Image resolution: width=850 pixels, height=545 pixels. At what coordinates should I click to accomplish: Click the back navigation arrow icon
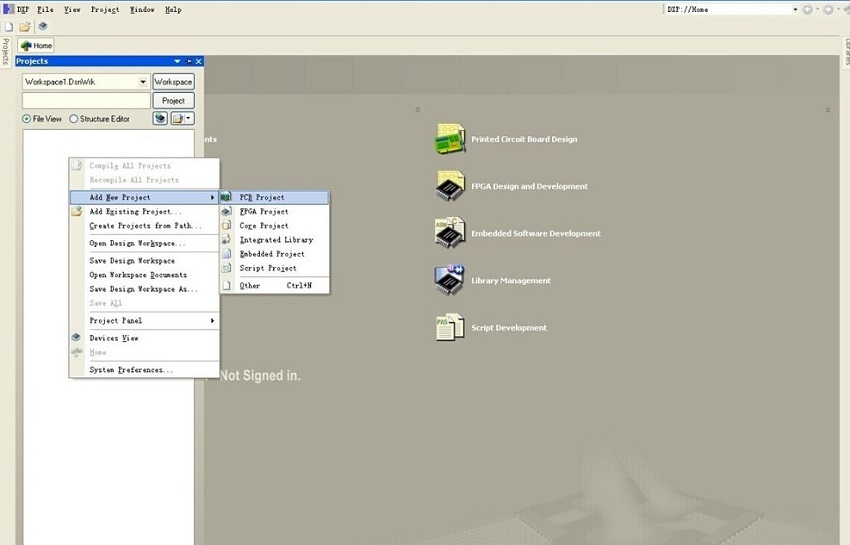(x=808, y=9)
